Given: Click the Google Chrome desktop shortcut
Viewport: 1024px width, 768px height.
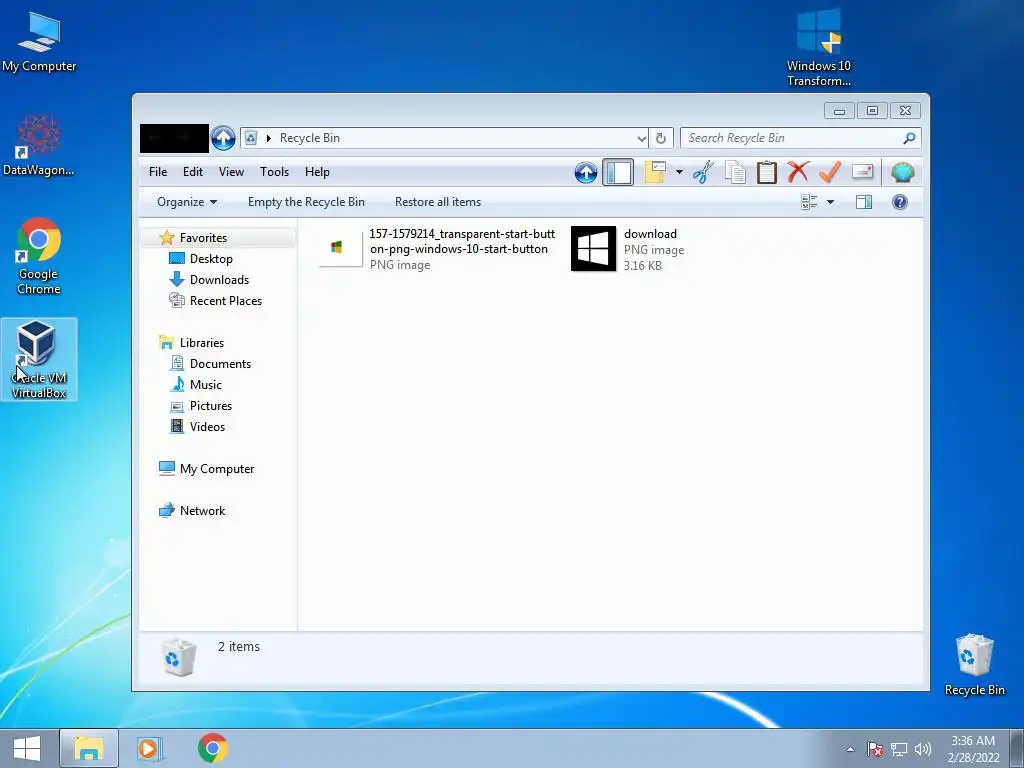Looking at the screenshot, I should 39,255.
